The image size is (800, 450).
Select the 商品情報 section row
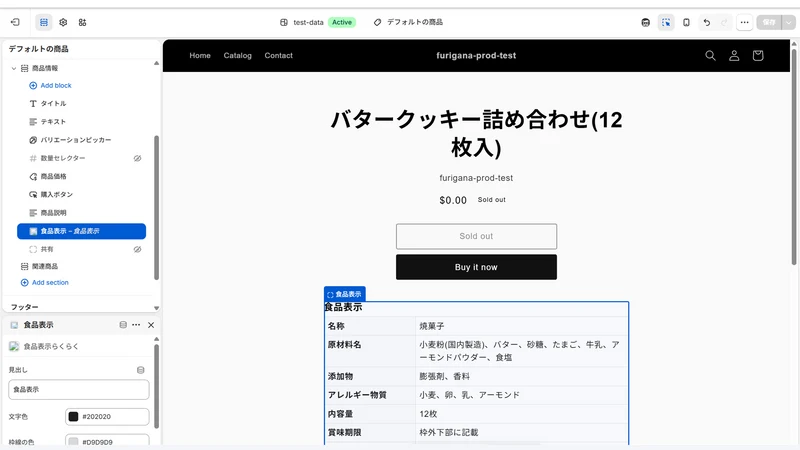(x=82, y=68)
